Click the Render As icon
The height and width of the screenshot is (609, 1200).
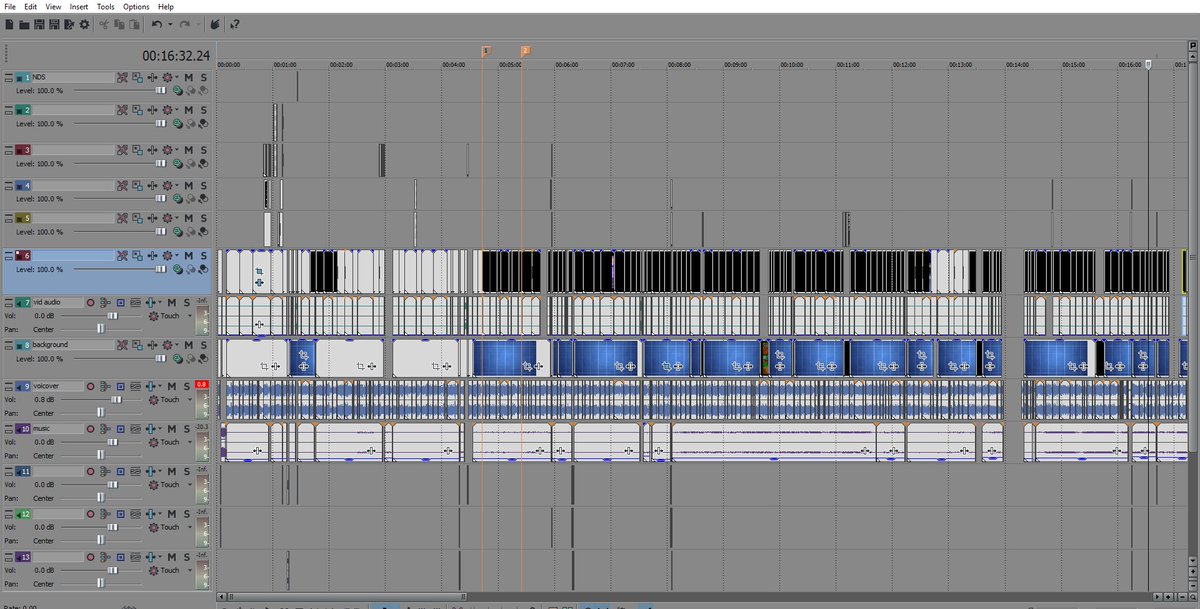tap(69, 24)
